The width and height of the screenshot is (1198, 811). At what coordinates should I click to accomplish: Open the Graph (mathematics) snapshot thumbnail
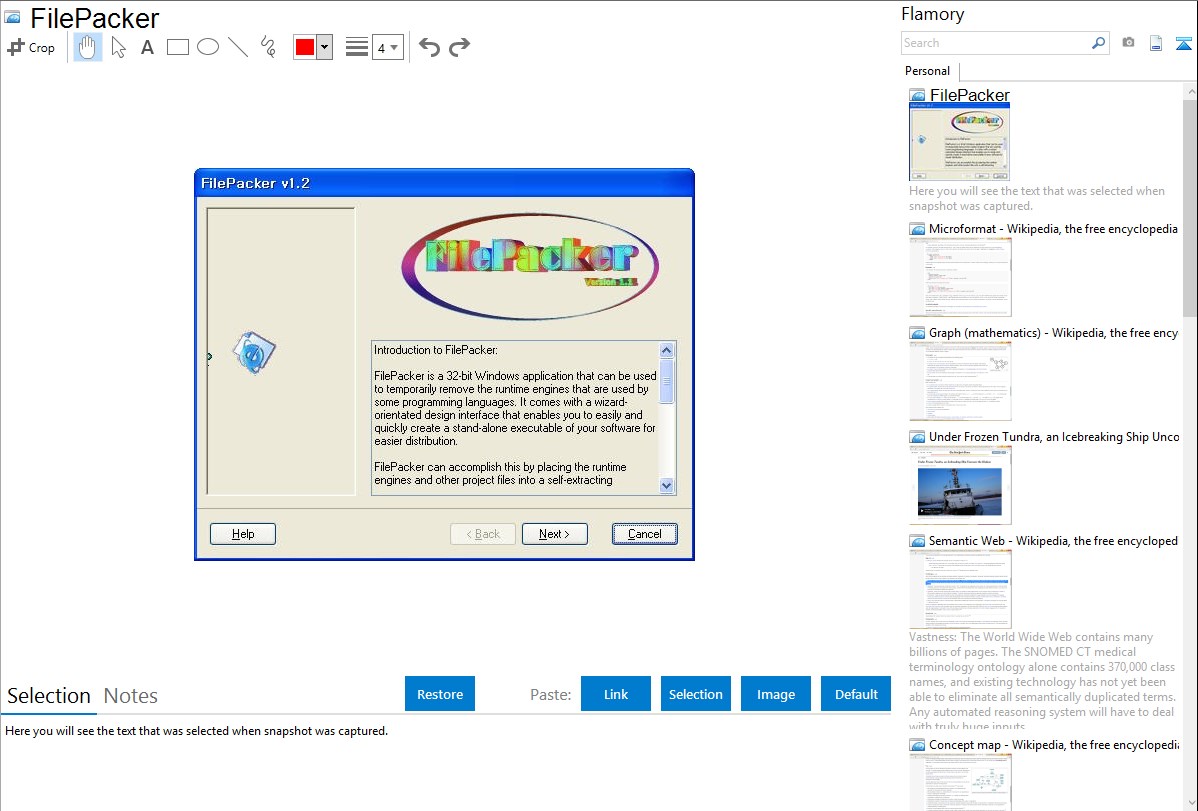pyautogui.click(x=960, y=381)
